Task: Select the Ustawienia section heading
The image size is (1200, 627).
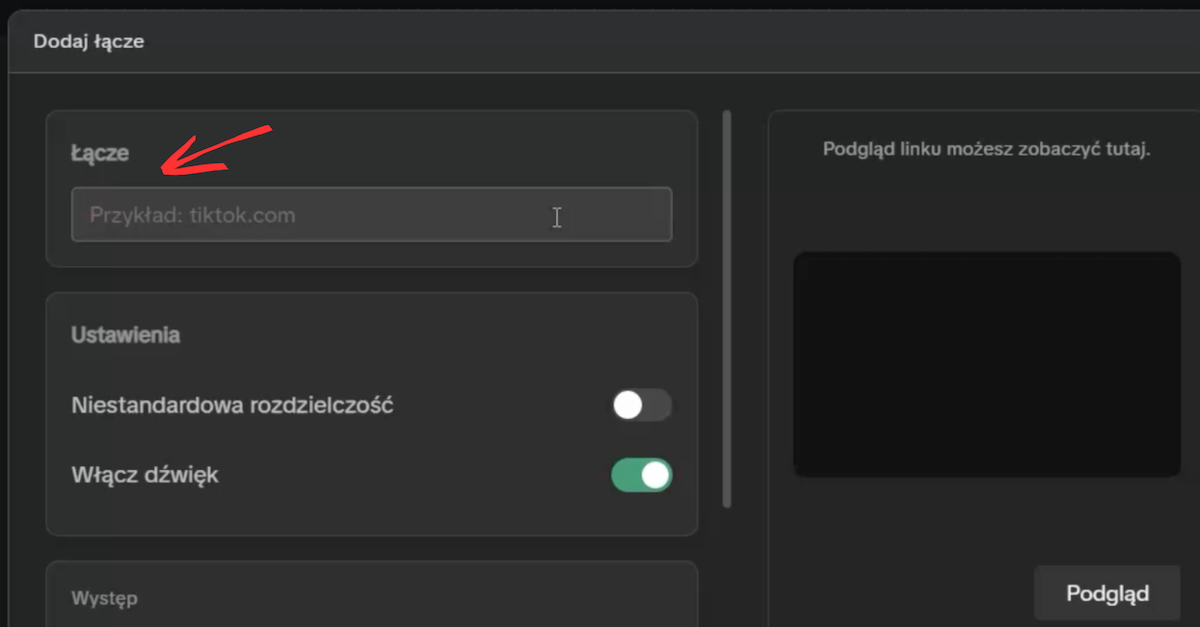Action: [x=125, y=335]
